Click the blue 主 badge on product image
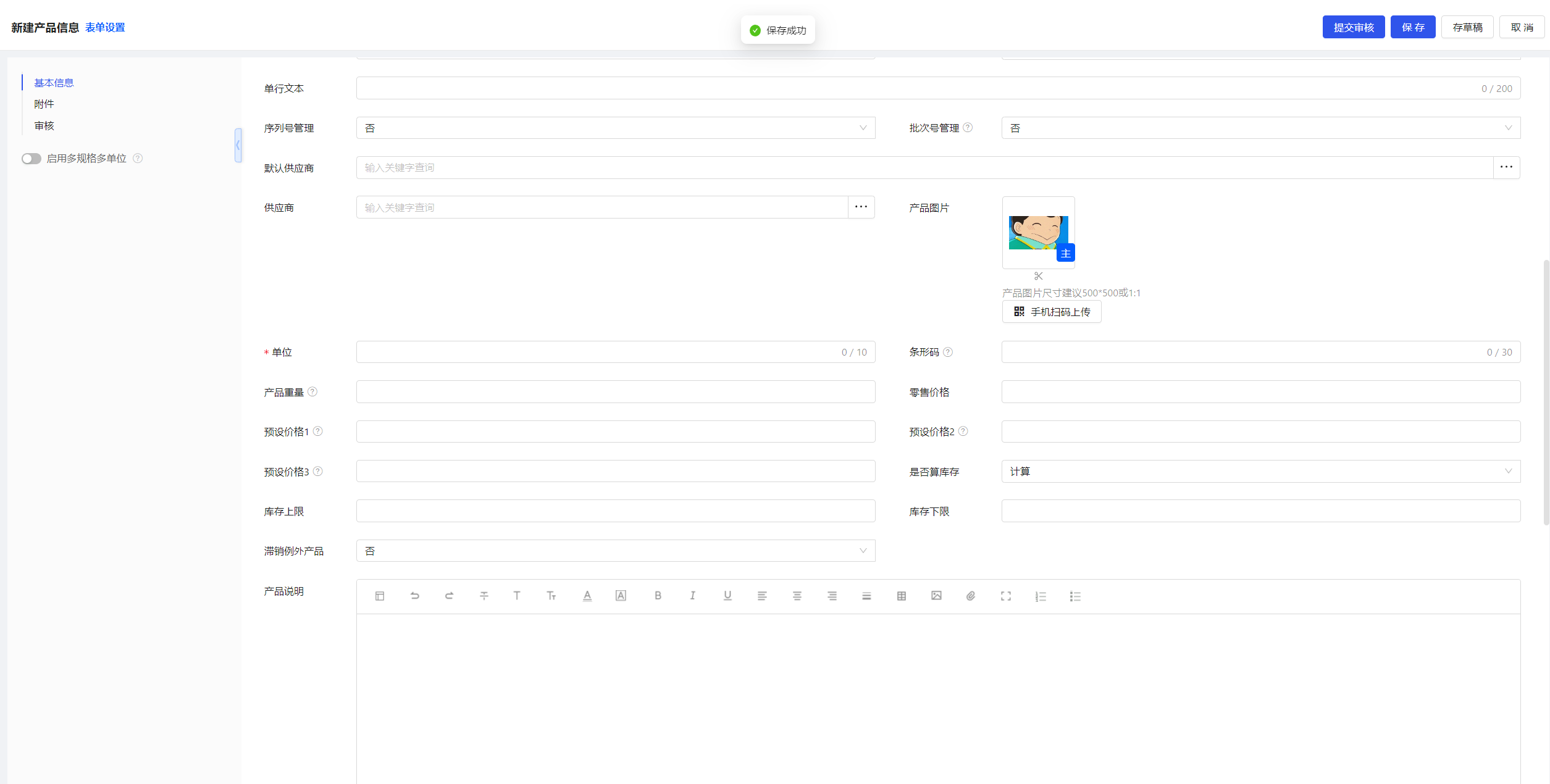This screenshot has width=1550, height=784. [x=1066, y=253]
